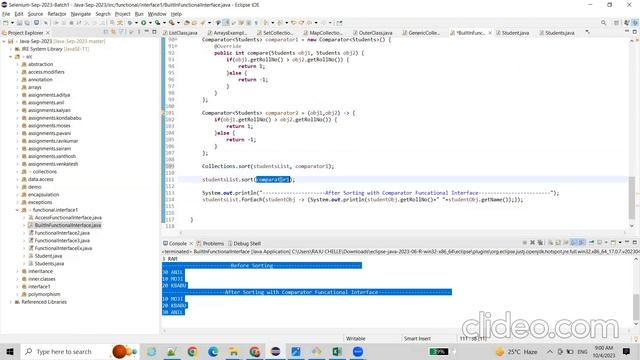Image resolution: width=640 pixels, height=360 pixels.
Task: Click the Windows Start button
Action: [x=10, y=351]
